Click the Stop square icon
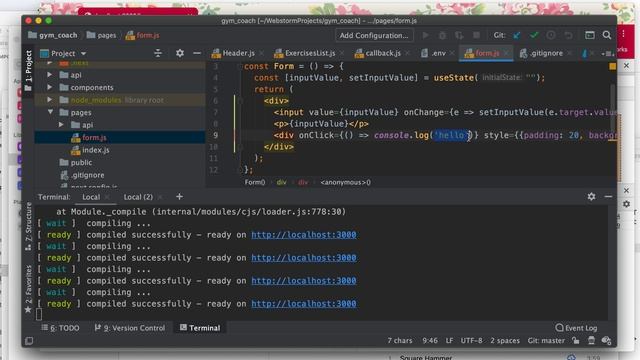The width and height of the screenshot is (640, 360). click(x=476, y=36)
